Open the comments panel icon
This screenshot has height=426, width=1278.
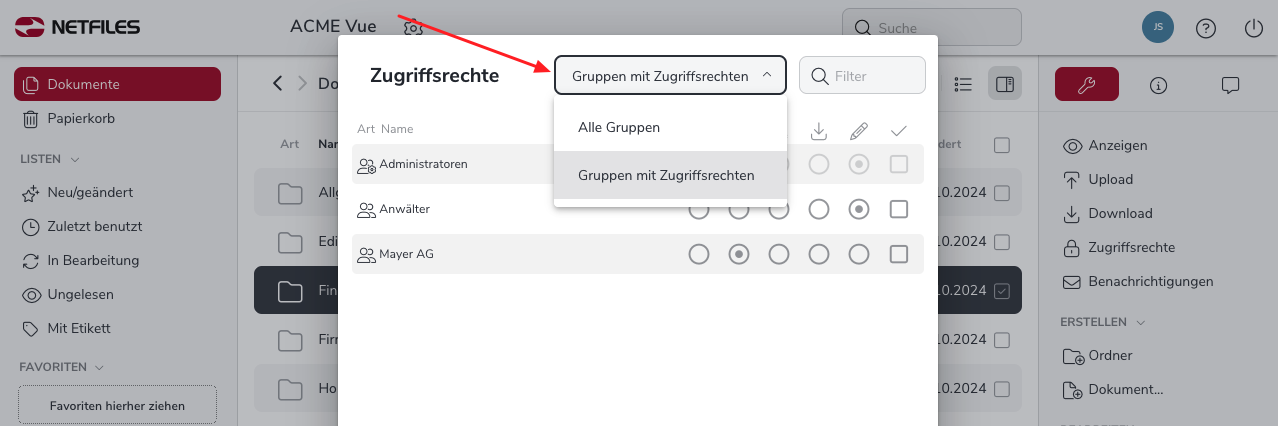coord(1231,85)
